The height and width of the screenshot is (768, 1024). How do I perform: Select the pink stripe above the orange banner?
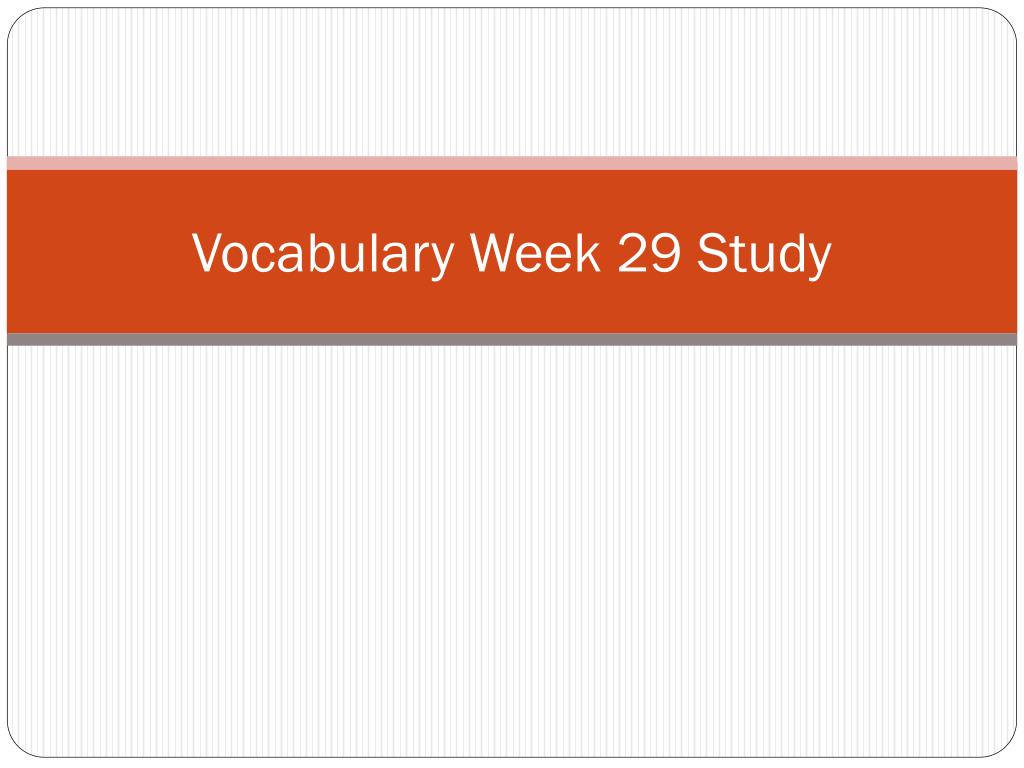pos(512,163)
